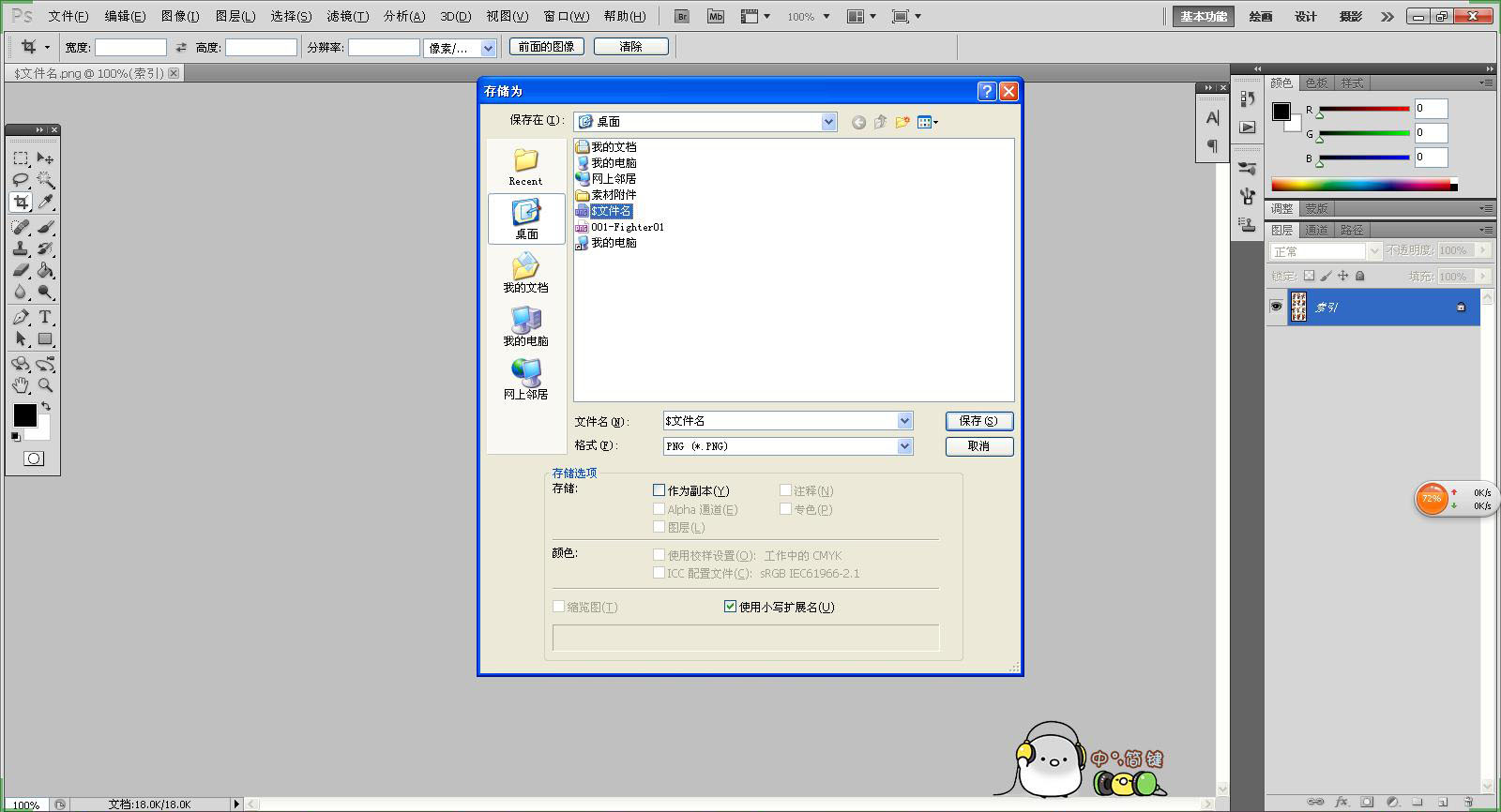1501x812 pixels.
Task: Click the 取消 button
Action: pyautogui.click(x=978, y=446)
